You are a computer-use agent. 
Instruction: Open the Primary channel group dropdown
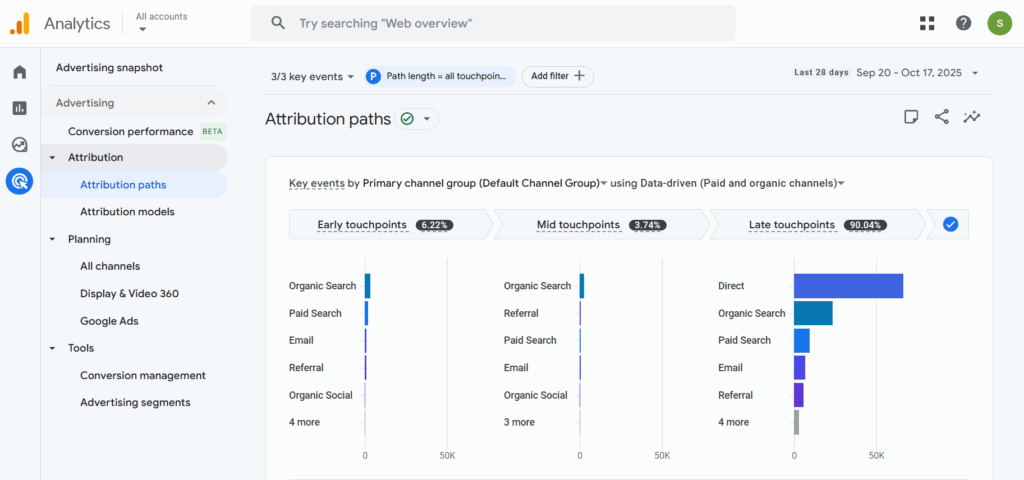(485, 183)
